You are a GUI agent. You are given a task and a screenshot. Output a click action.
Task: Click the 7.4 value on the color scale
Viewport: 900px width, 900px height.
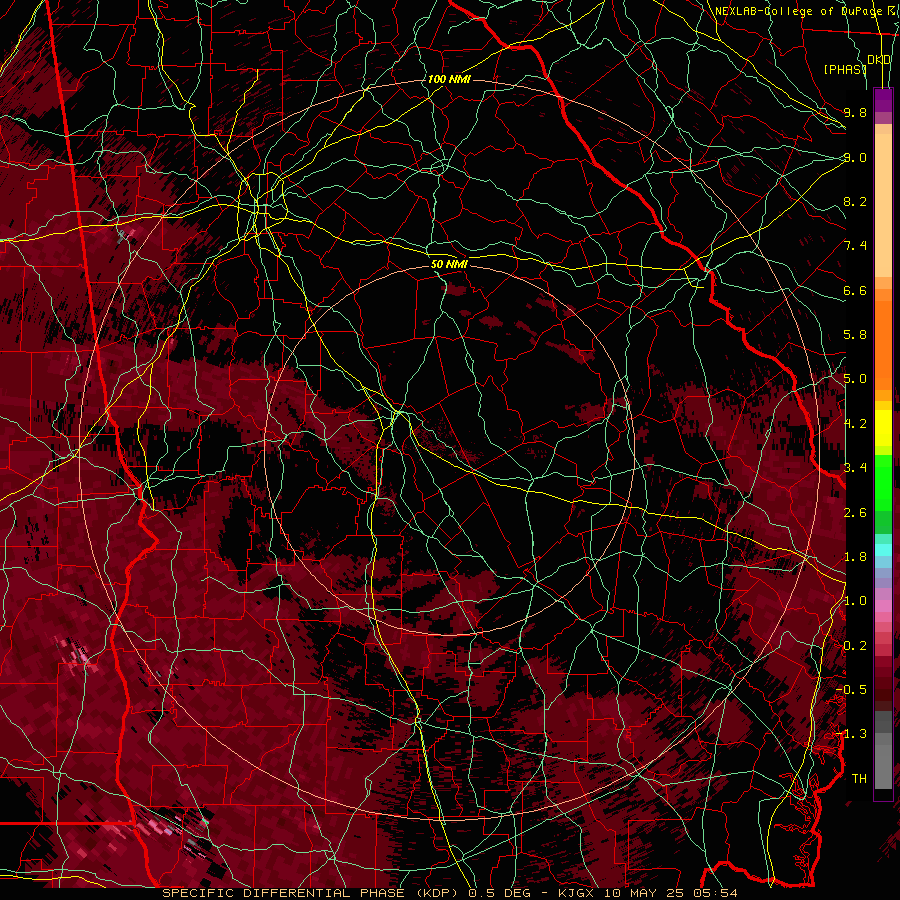coord(855,246)
